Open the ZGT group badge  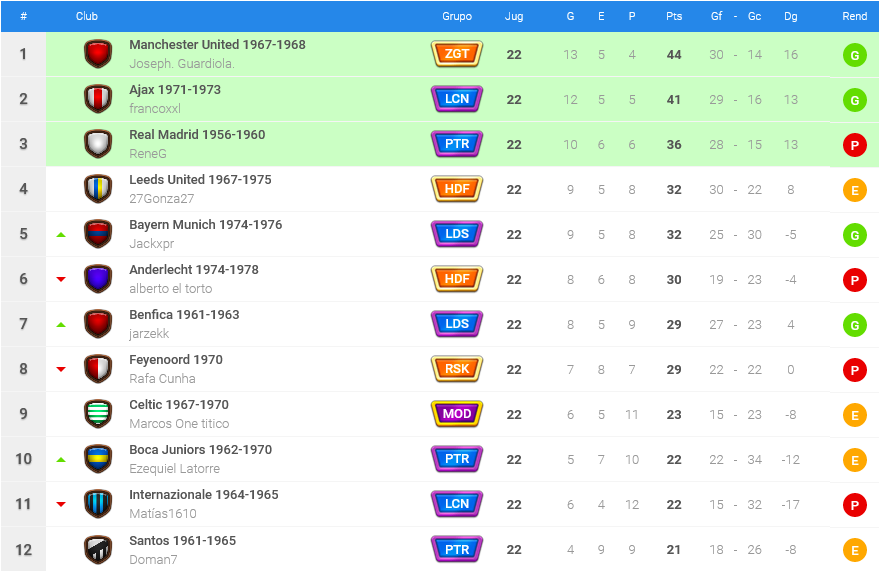457,54
